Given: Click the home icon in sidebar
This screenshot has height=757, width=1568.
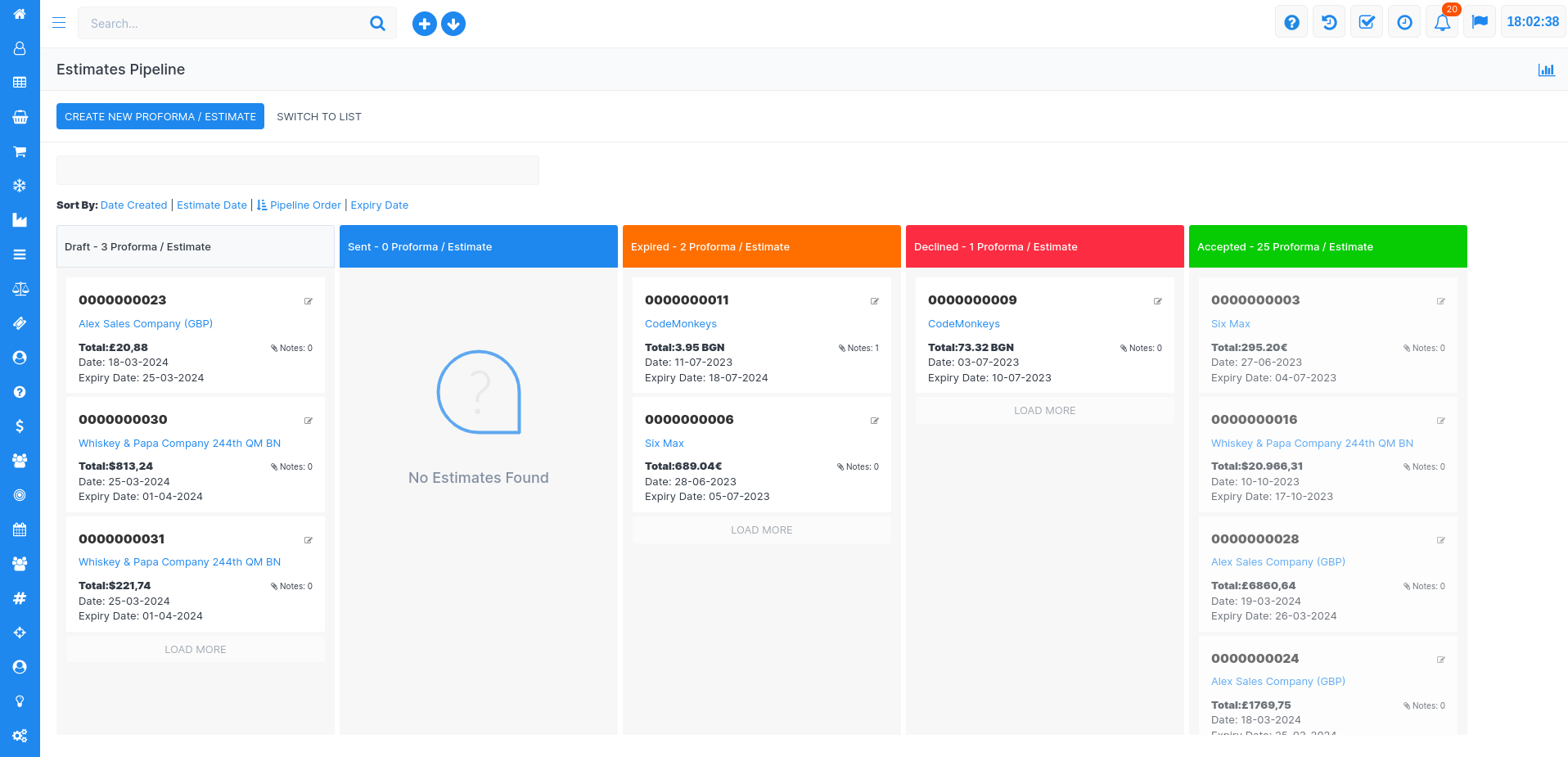Looking at the screenshot, I should tap(20, 14).
